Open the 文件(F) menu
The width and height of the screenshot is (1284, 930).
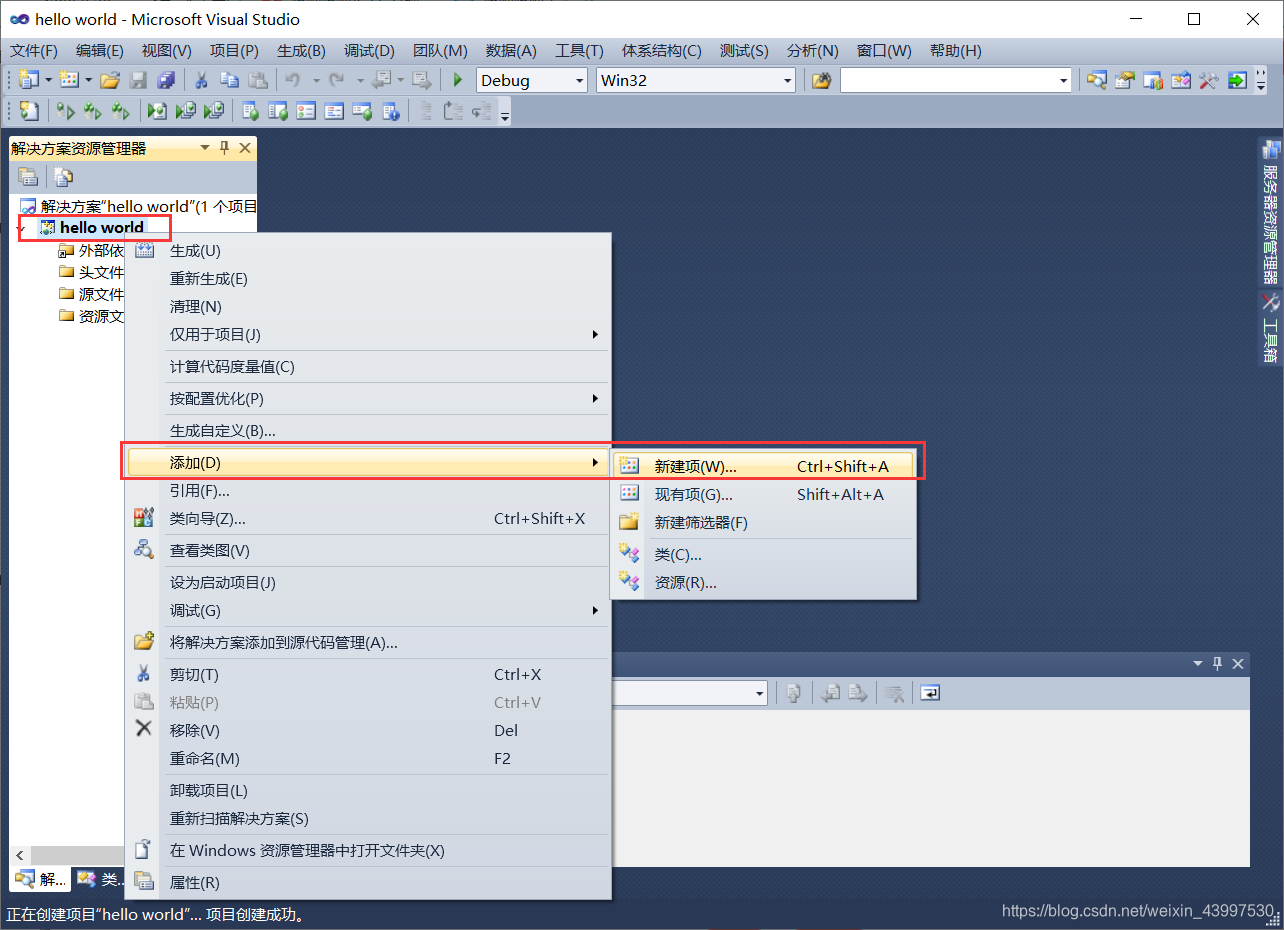coord(34,51)
